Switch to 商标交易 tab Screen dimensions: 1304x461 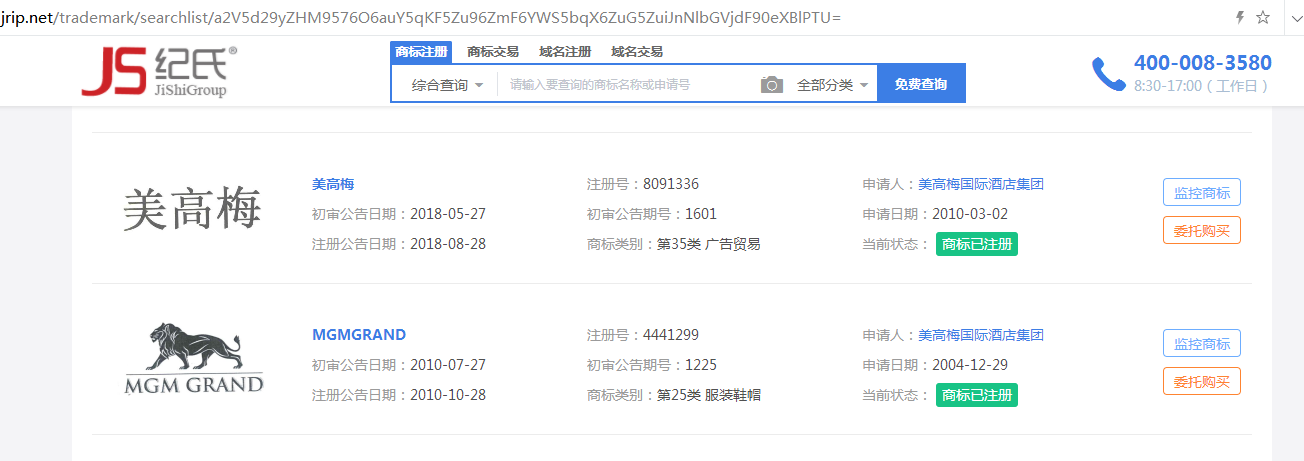tap(493, 52)
